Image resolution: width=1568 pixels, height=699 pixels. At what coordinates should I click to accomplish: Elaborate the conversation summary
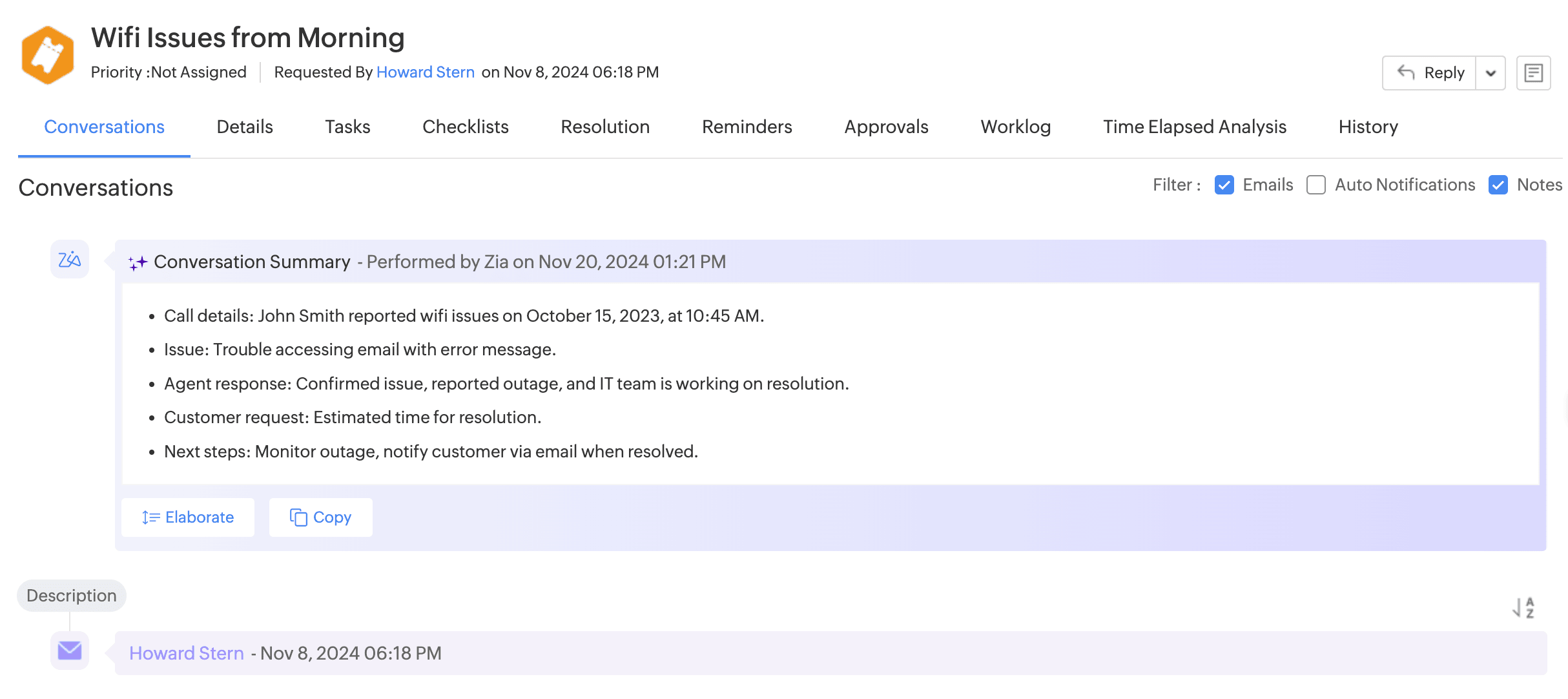(x=188, y=517)
